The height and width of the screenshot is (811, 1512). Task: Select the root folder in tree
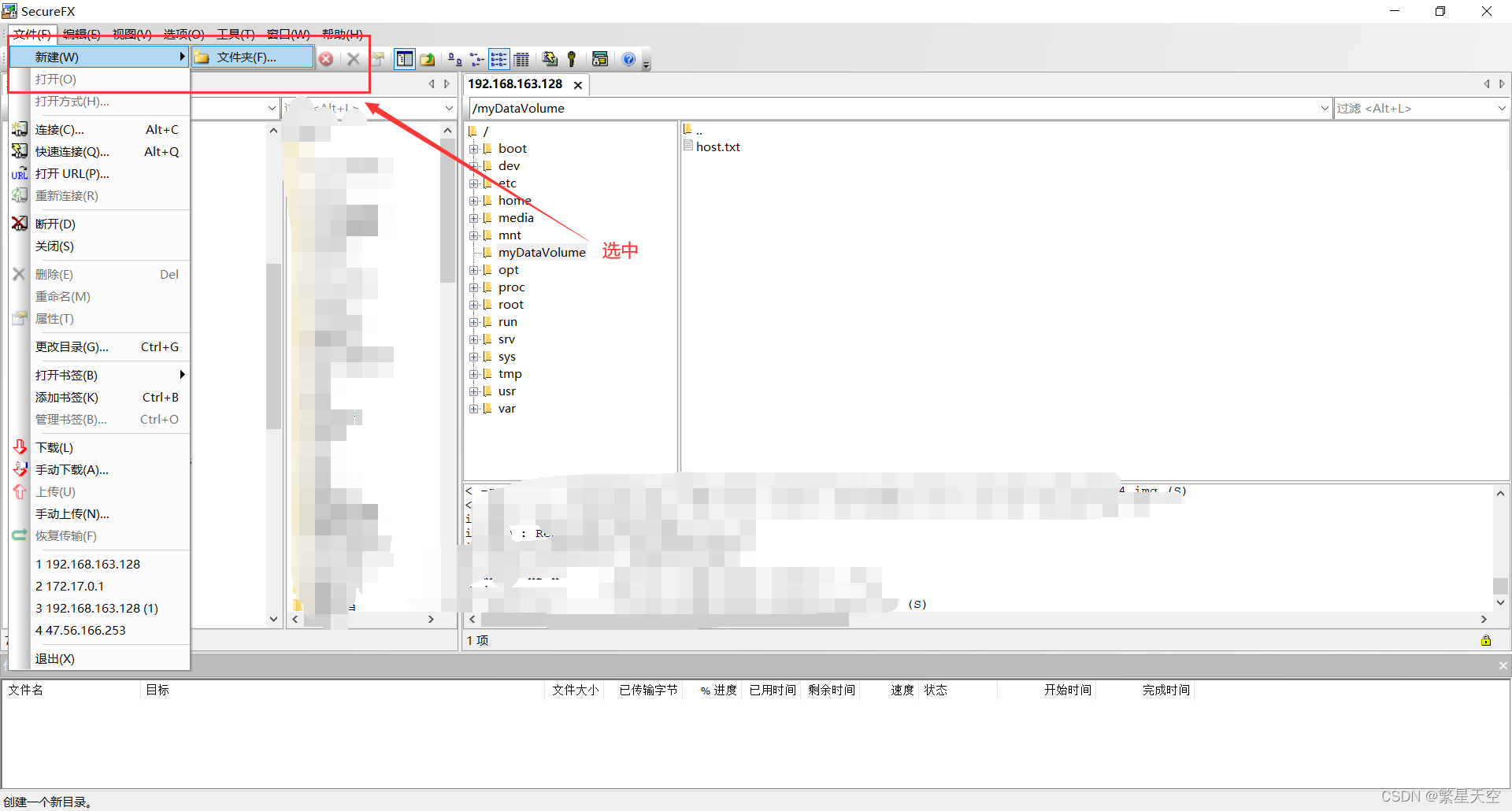coord(511,305)
